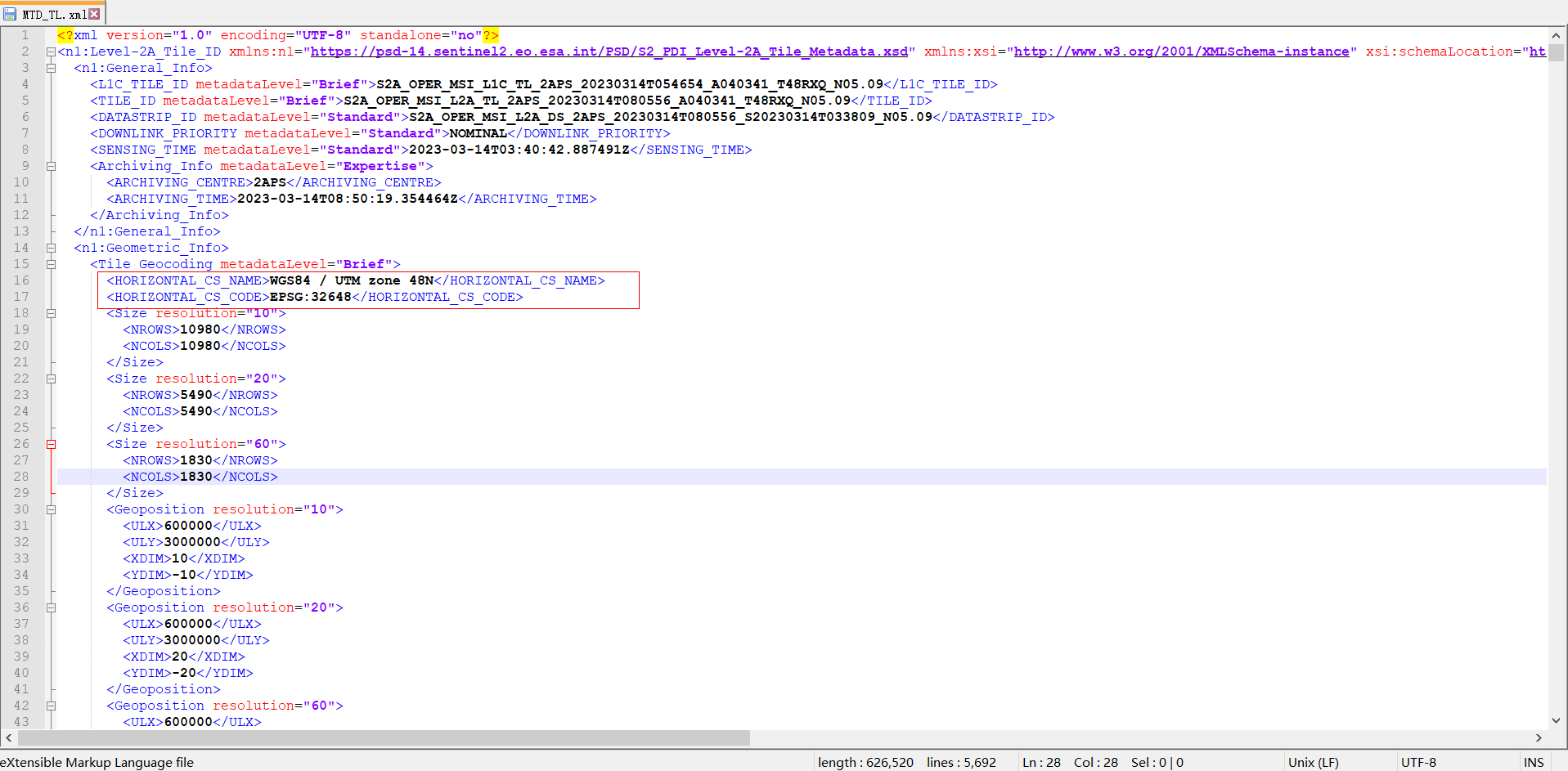1568x771 pixels.
Task: Click the encoding="UTF-8" attribute on line 1
Action: pyautogui.click(x=286, y=35)
